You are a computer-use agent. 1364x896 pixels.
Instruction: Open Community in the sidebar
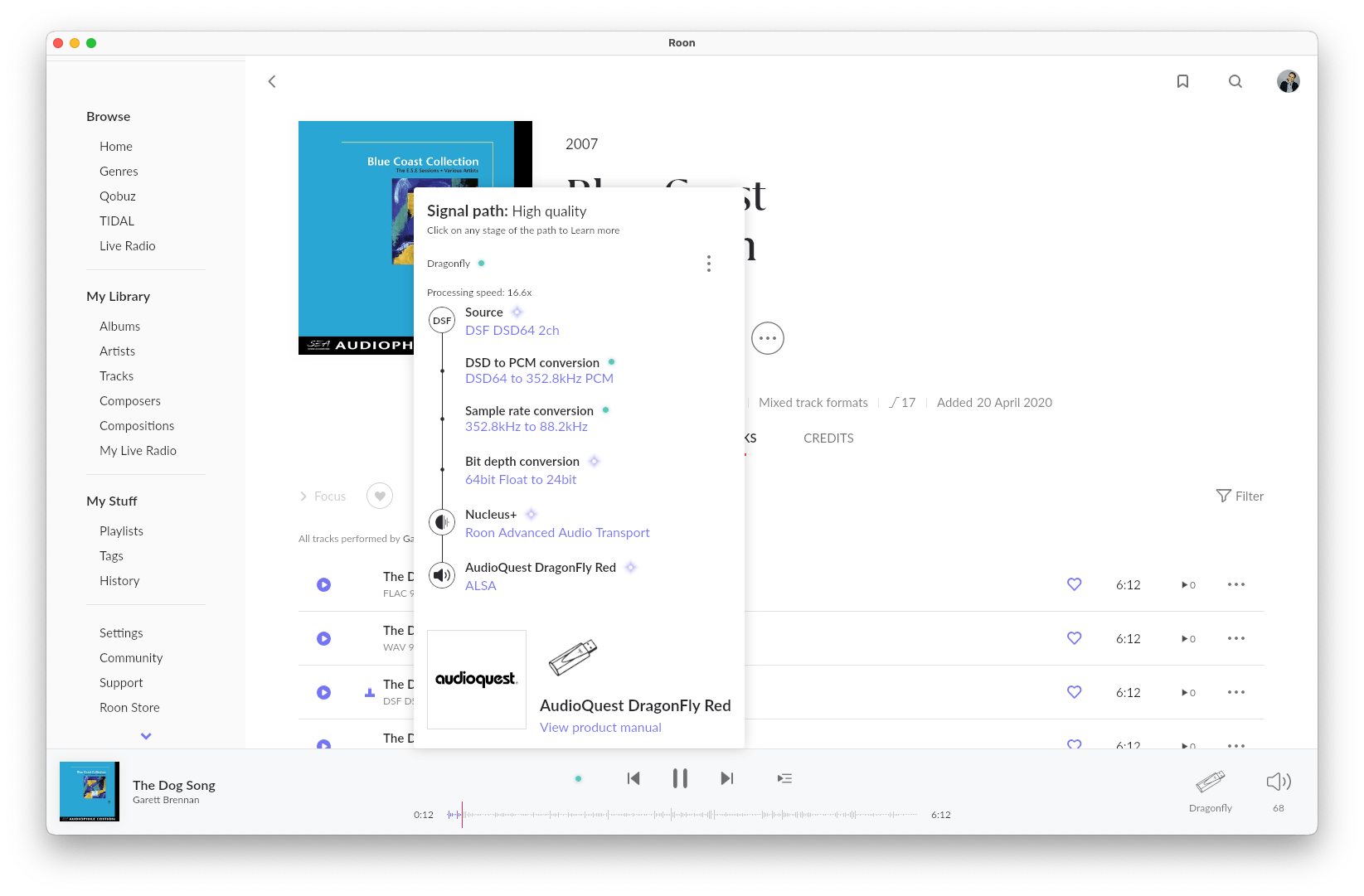tap(131, 658)
